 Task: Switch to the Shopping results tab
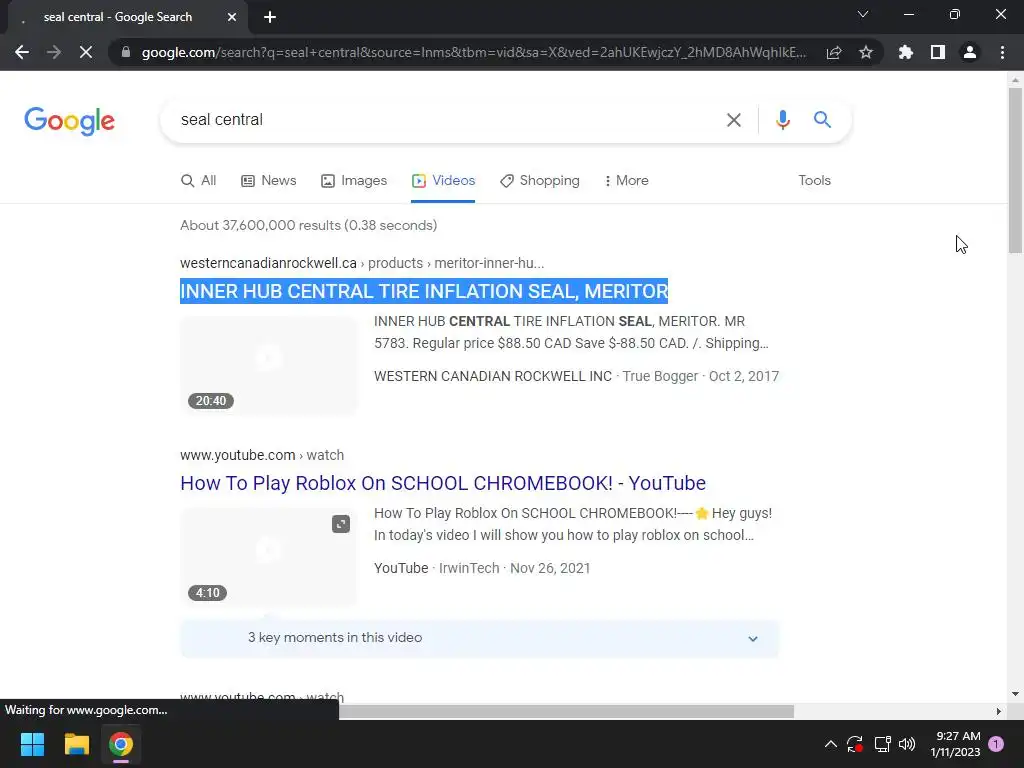539,180
